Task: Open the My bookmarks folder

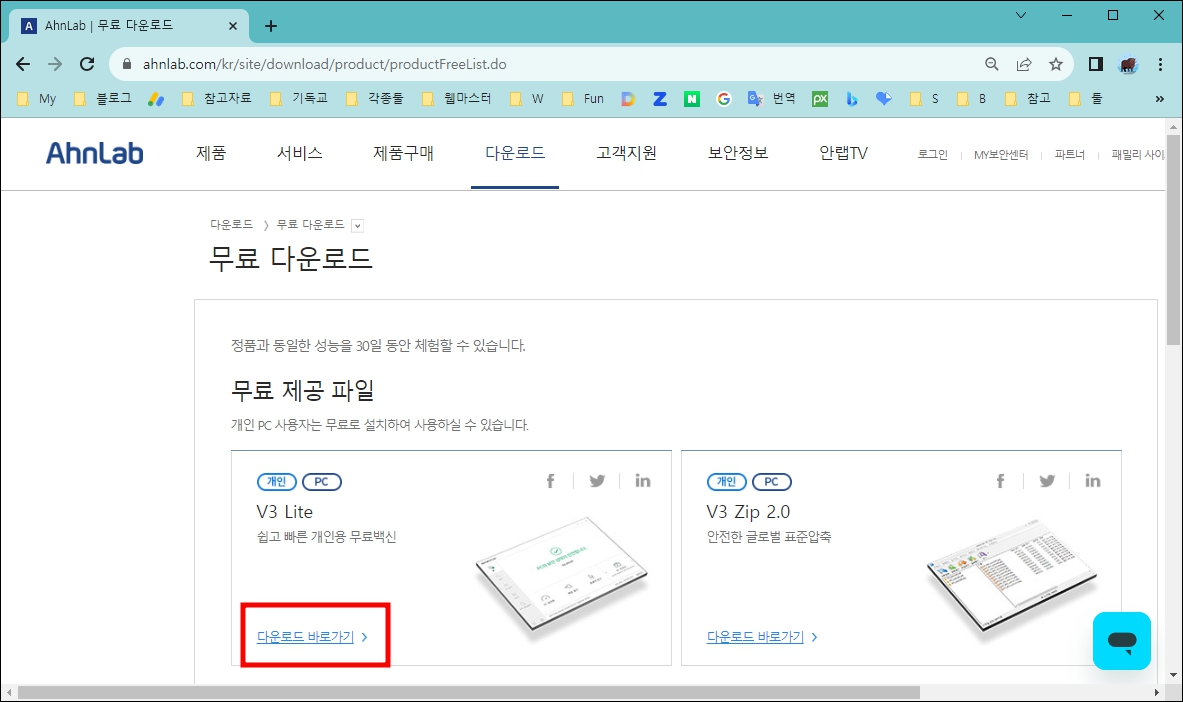Action: click(x=37, y=99)
